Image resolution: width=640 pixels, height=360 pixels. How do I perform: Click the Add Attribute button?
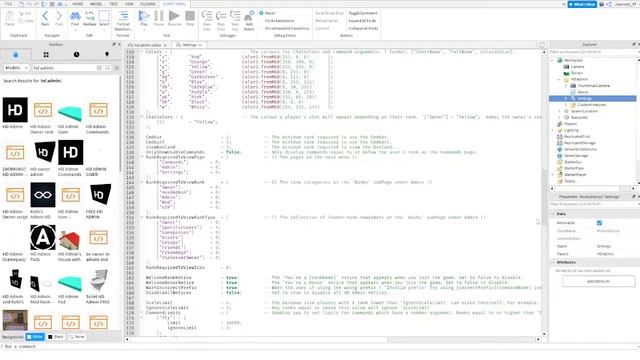pyautogui.click(x=598, y=281)
